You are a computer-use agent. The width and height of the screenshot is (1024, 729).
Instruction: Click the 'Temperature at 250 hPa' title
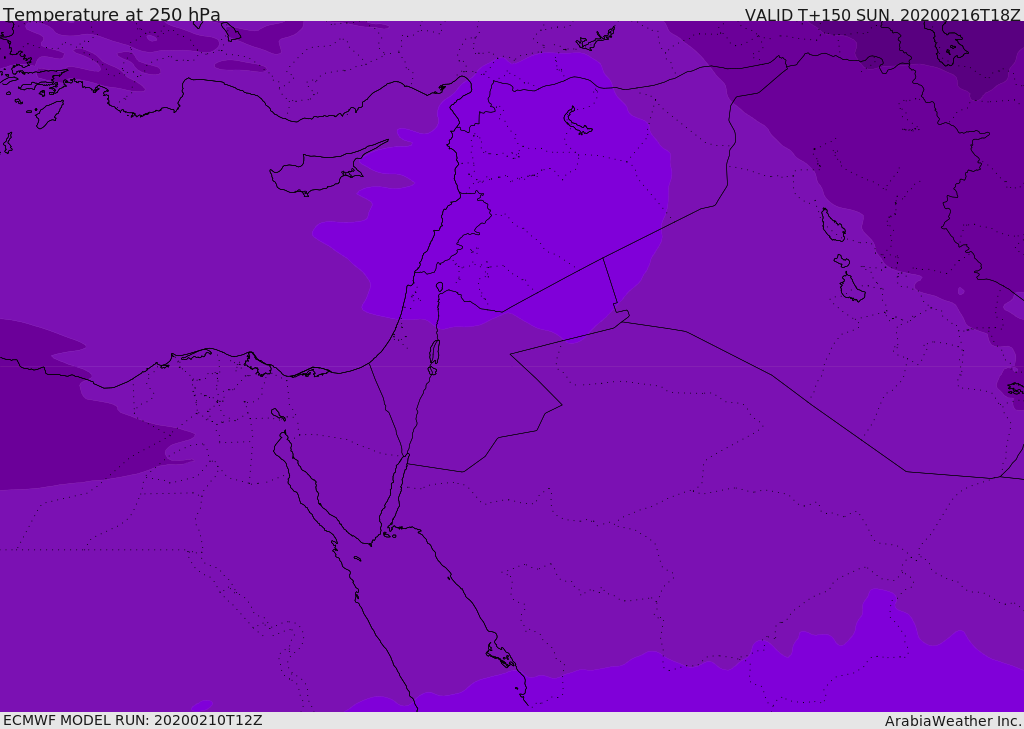[x=112, y=15]
